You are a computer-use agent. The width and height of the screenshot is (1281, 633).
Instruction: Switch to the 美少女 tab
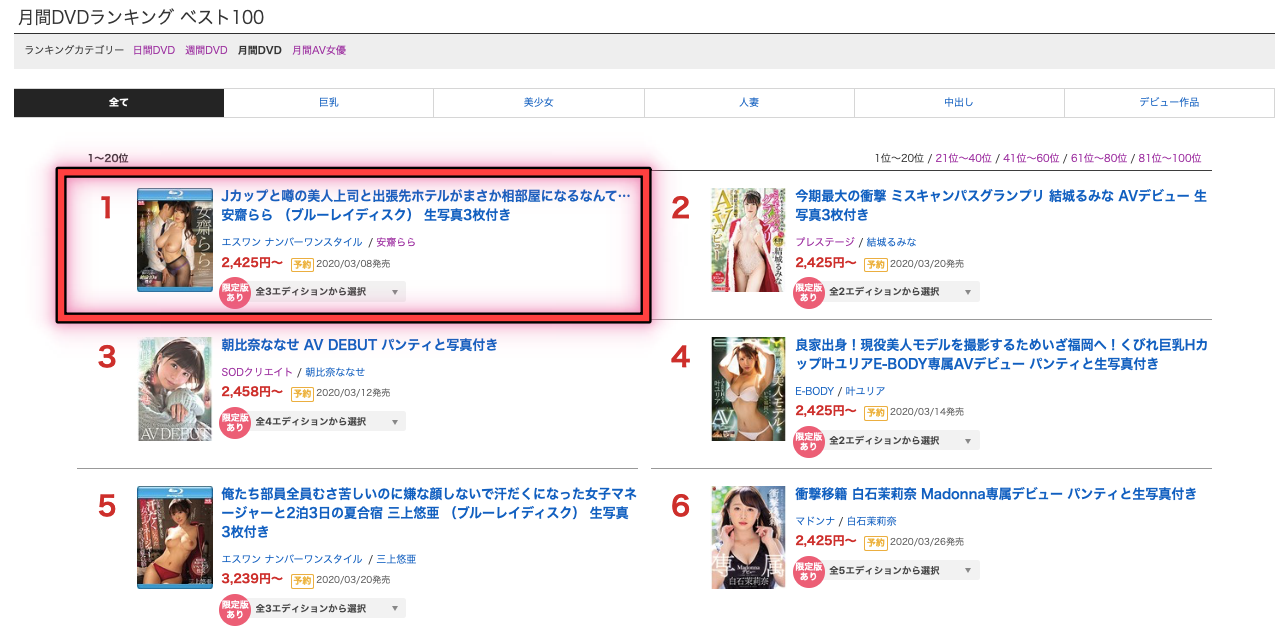[x=539, y=103]
